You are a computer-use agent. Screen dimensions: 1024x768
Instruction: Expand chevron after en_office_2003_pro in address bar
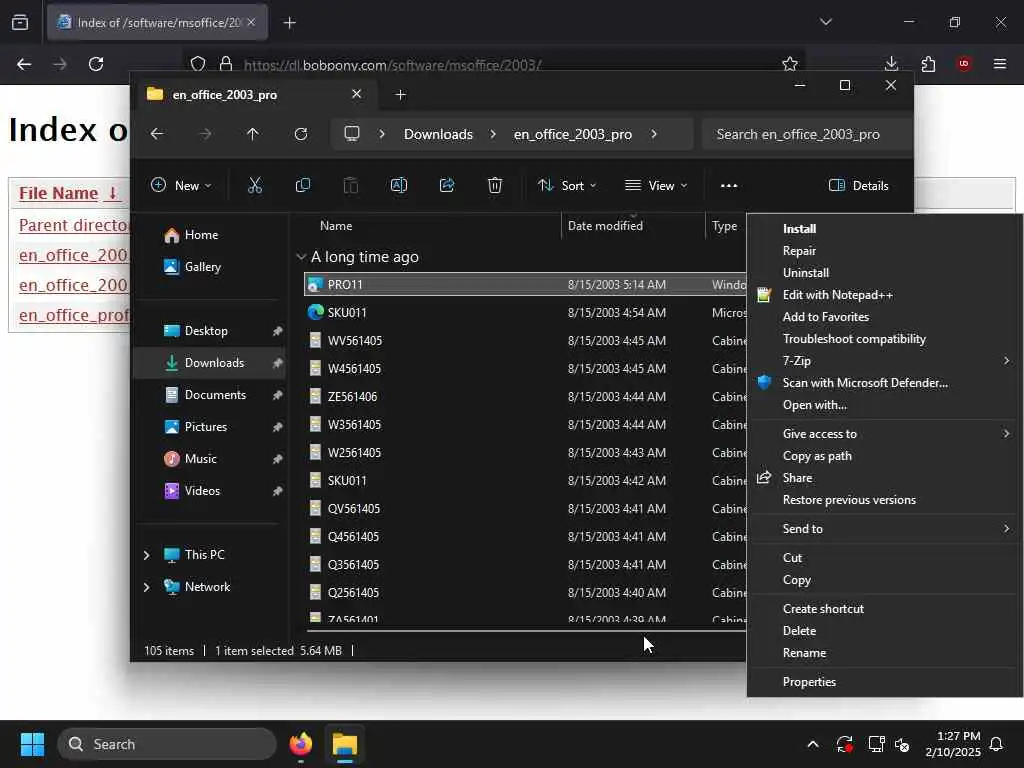point(654,134)
